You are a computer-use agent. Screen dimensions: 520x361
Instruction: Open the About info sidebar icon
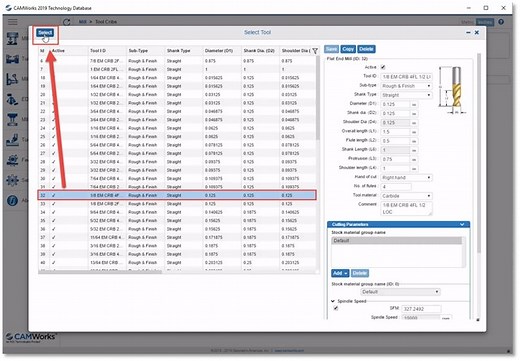(x=13, y=200)
